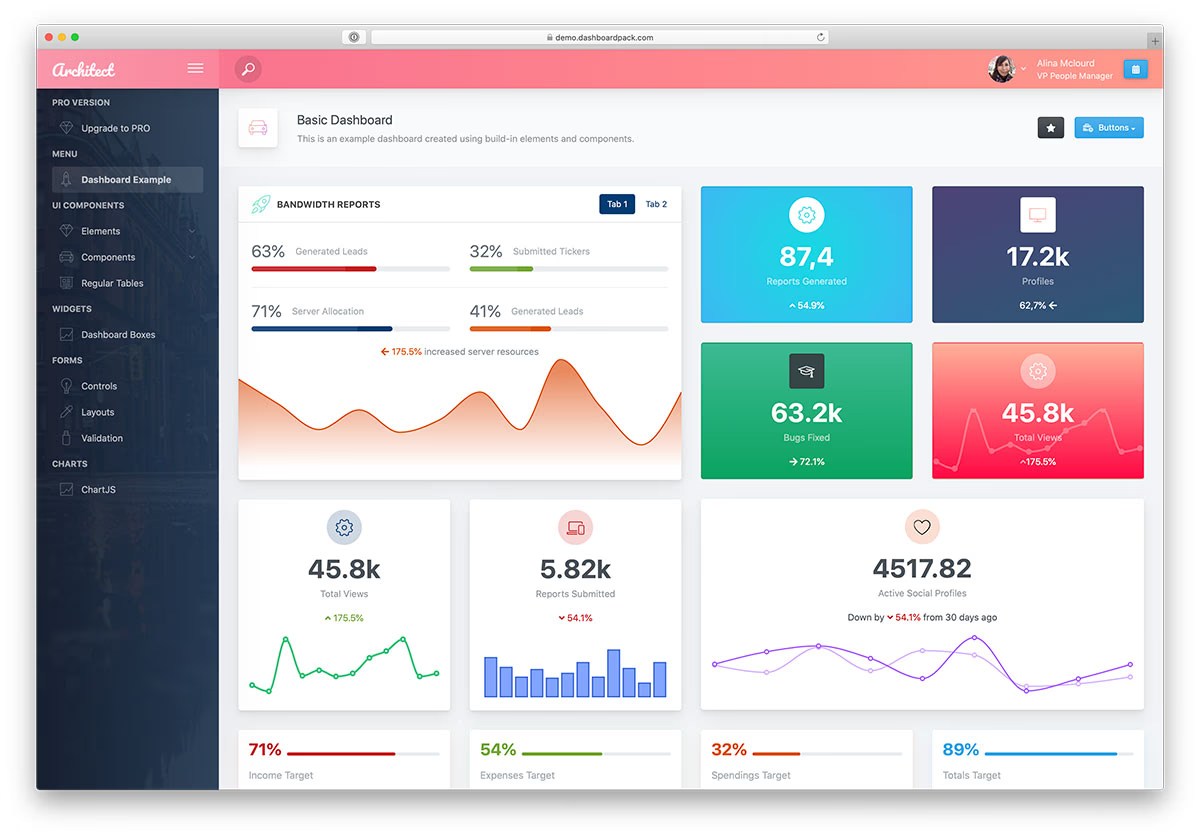Select the monitor icon on Profiles card
Screen dimensions: 1200x838
coord(1037,214)
